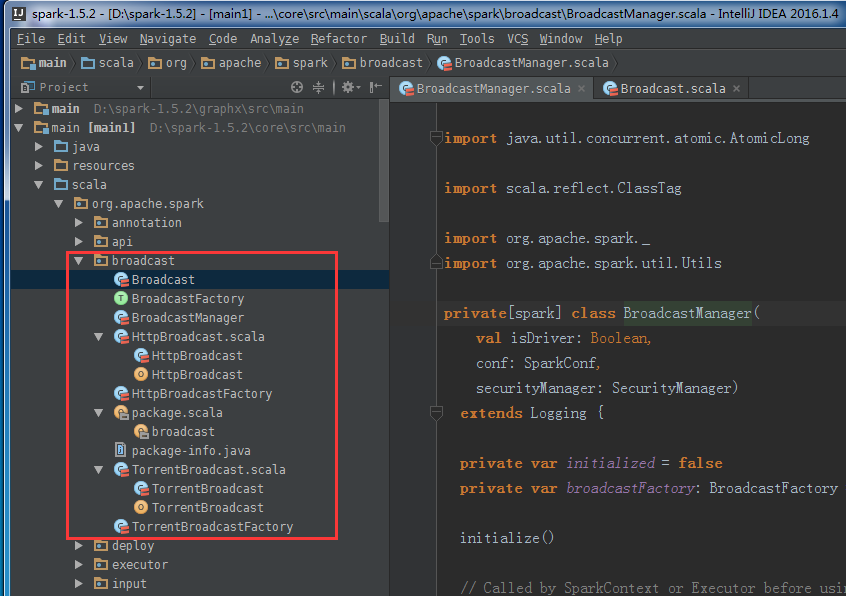Click the HttpBroadcast.scala file icon

point(121,337)
